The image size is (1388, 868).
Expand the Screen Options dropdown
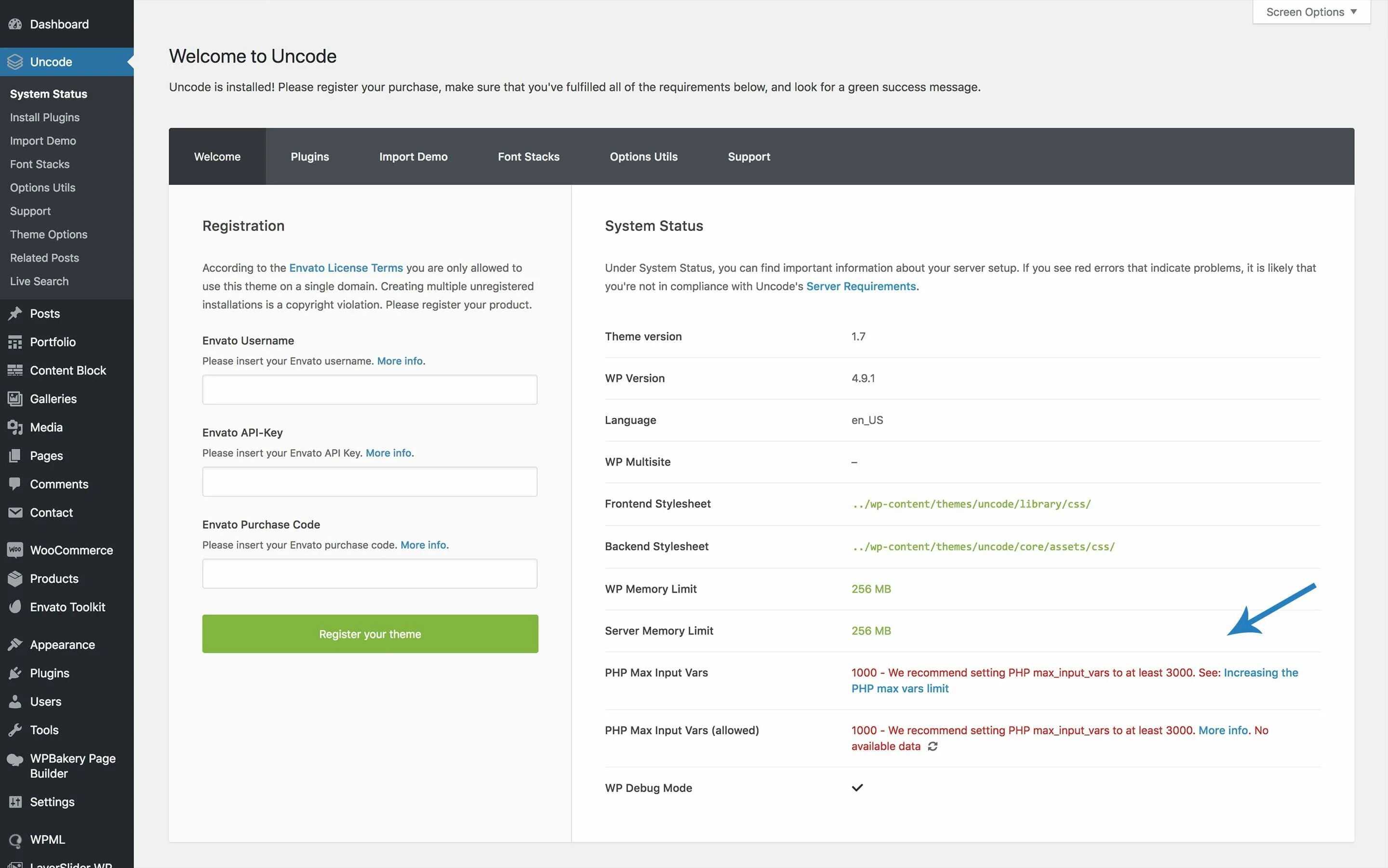pos(1311,12)
